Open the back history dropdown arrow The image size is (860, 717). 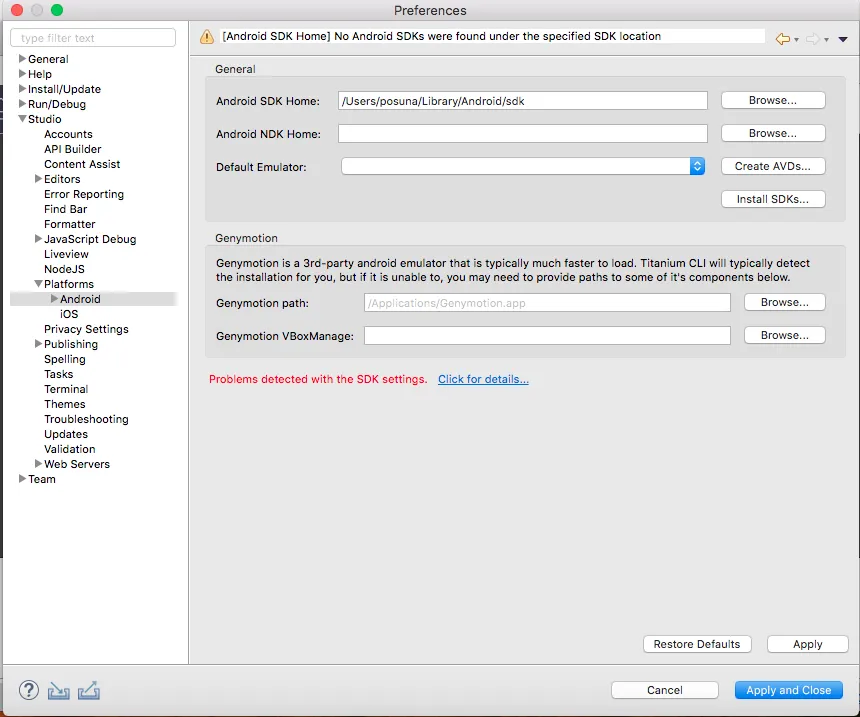796,39
